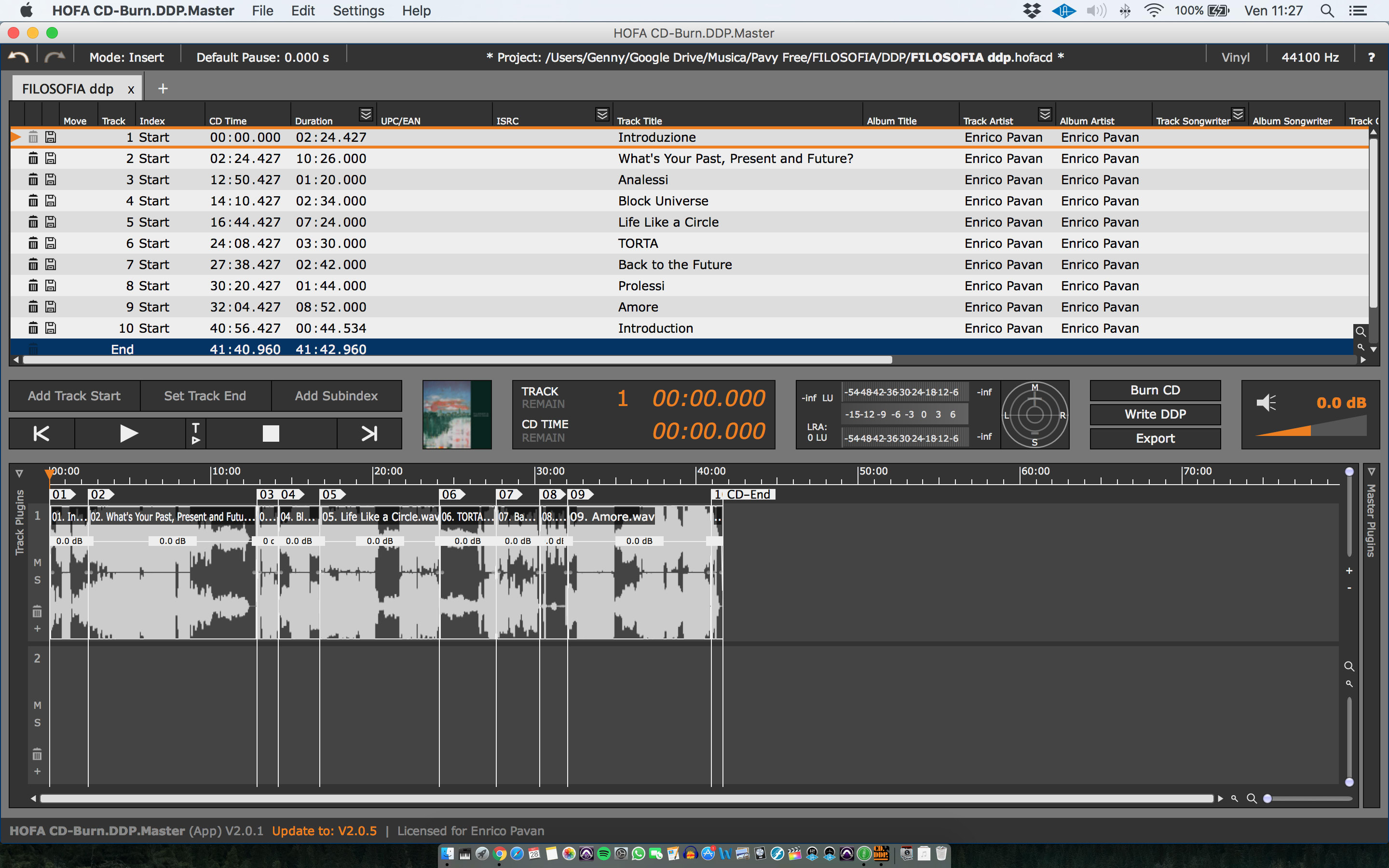
Task: Click trash icon for track 10 Introduction
Action: pyautogui.click(x=33, y=328)
